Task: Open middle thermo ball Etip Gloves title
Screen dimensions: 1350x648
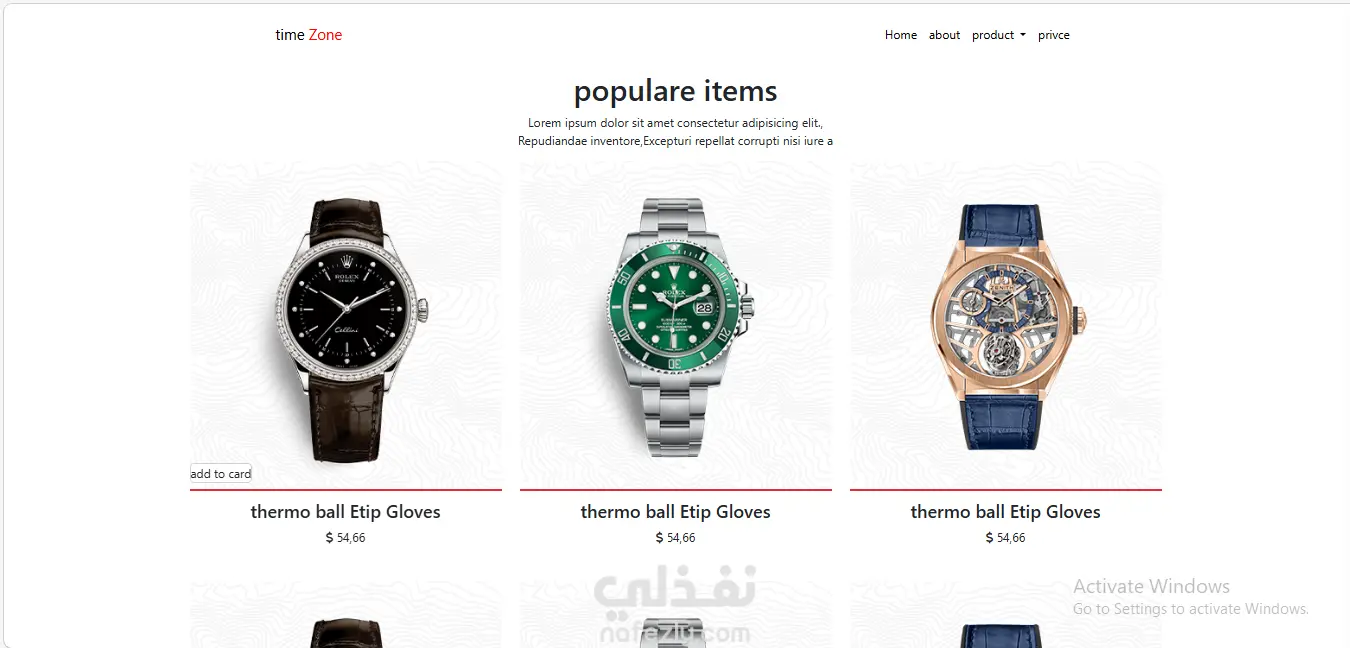Action: [x=676, y=512]
